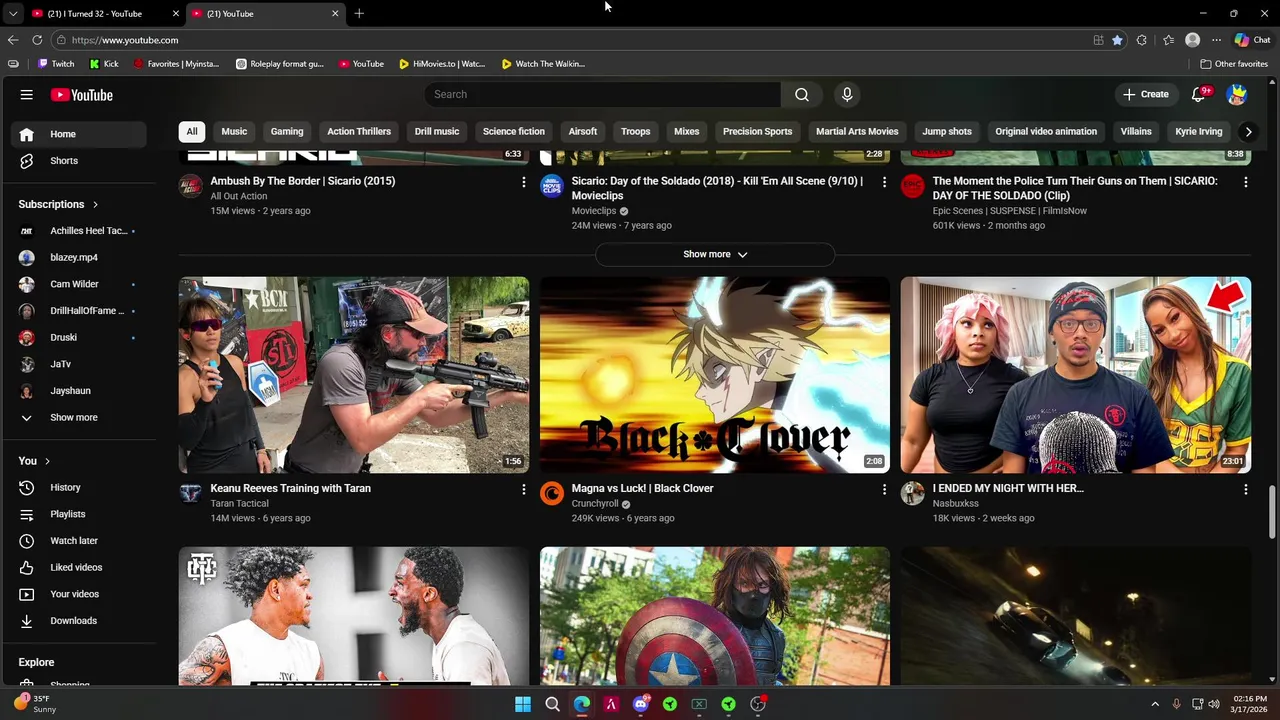
Task: Select the Martial Arts Movies chip
Action: pyautogui.click(x=857, y=131)
